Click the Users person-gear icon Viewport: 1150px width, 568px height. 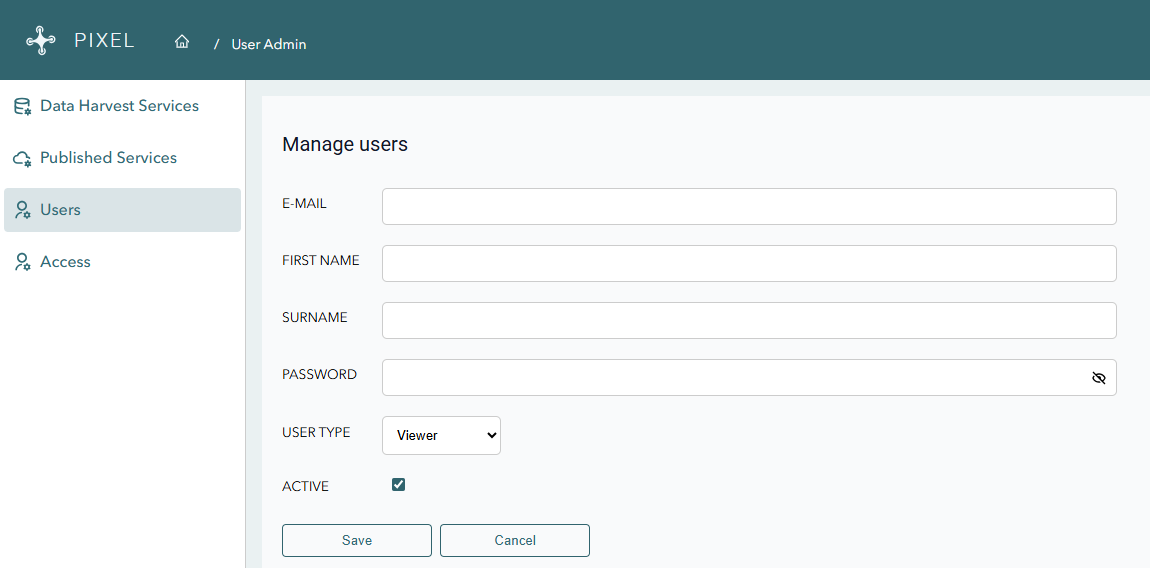click(x=22, y=210)
